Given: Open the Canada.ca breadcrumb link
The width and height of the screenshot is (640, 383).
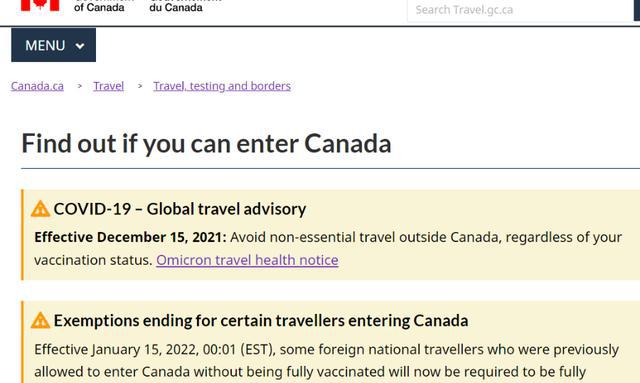Looking at the screenshot, I should 37,86.
